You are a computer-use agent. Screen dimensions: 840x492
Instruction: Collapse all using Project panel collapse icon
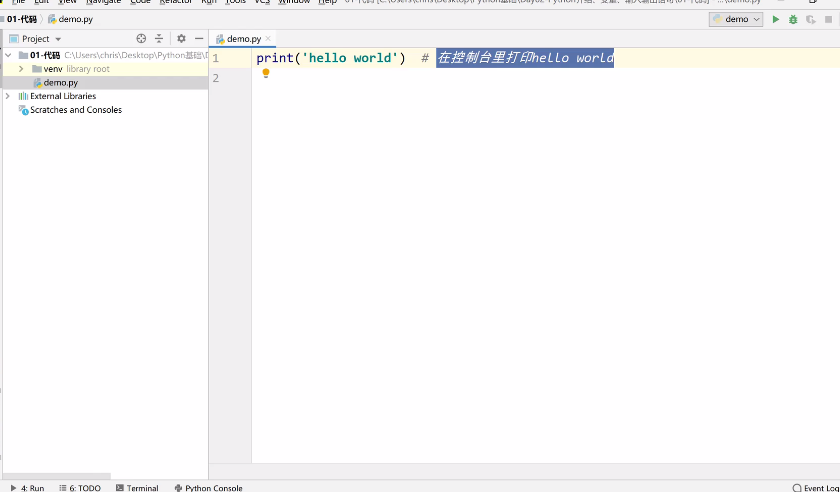point(158,39)
